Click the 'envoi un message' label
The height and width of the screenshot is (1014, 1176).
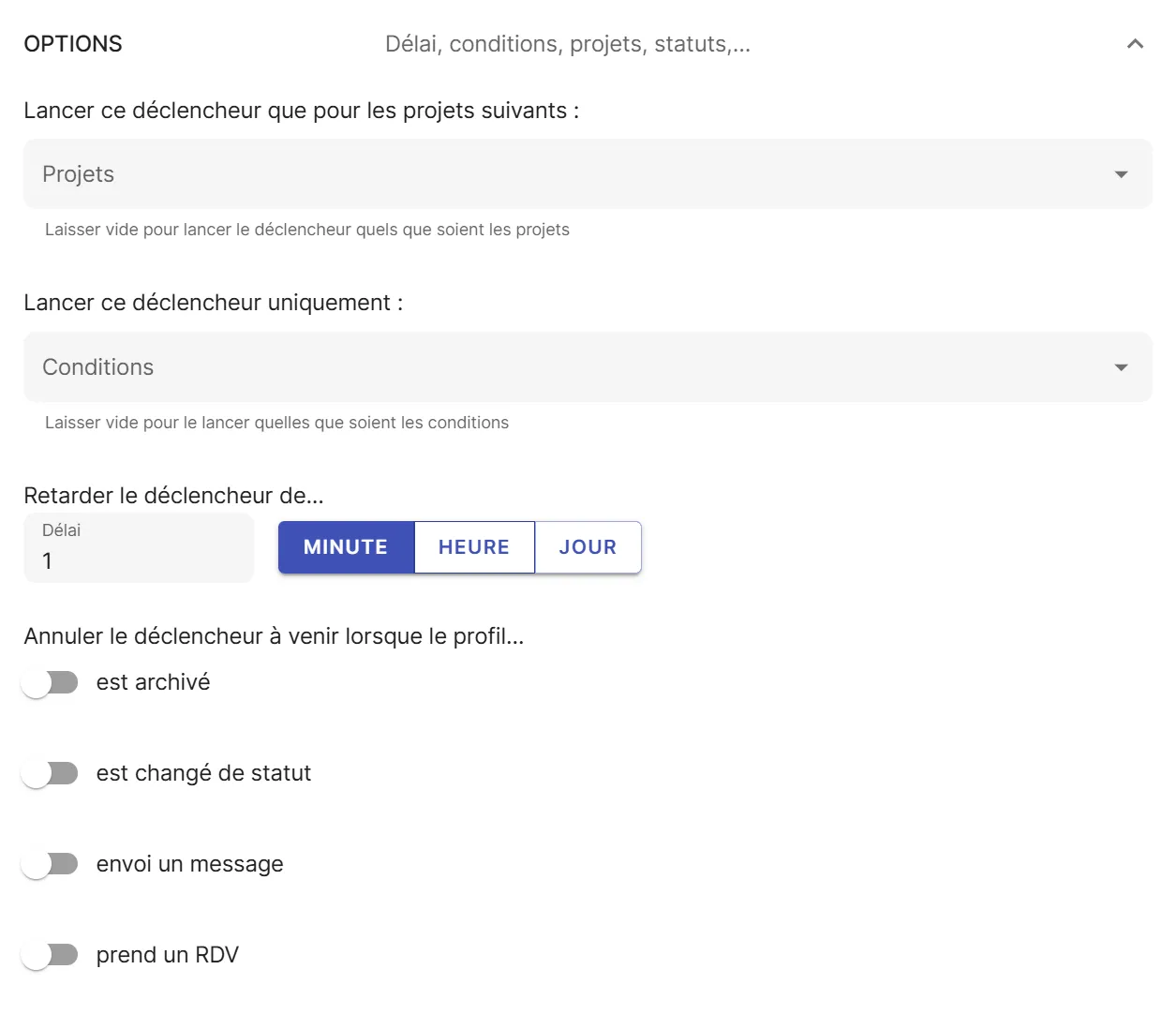pos(189,864)
